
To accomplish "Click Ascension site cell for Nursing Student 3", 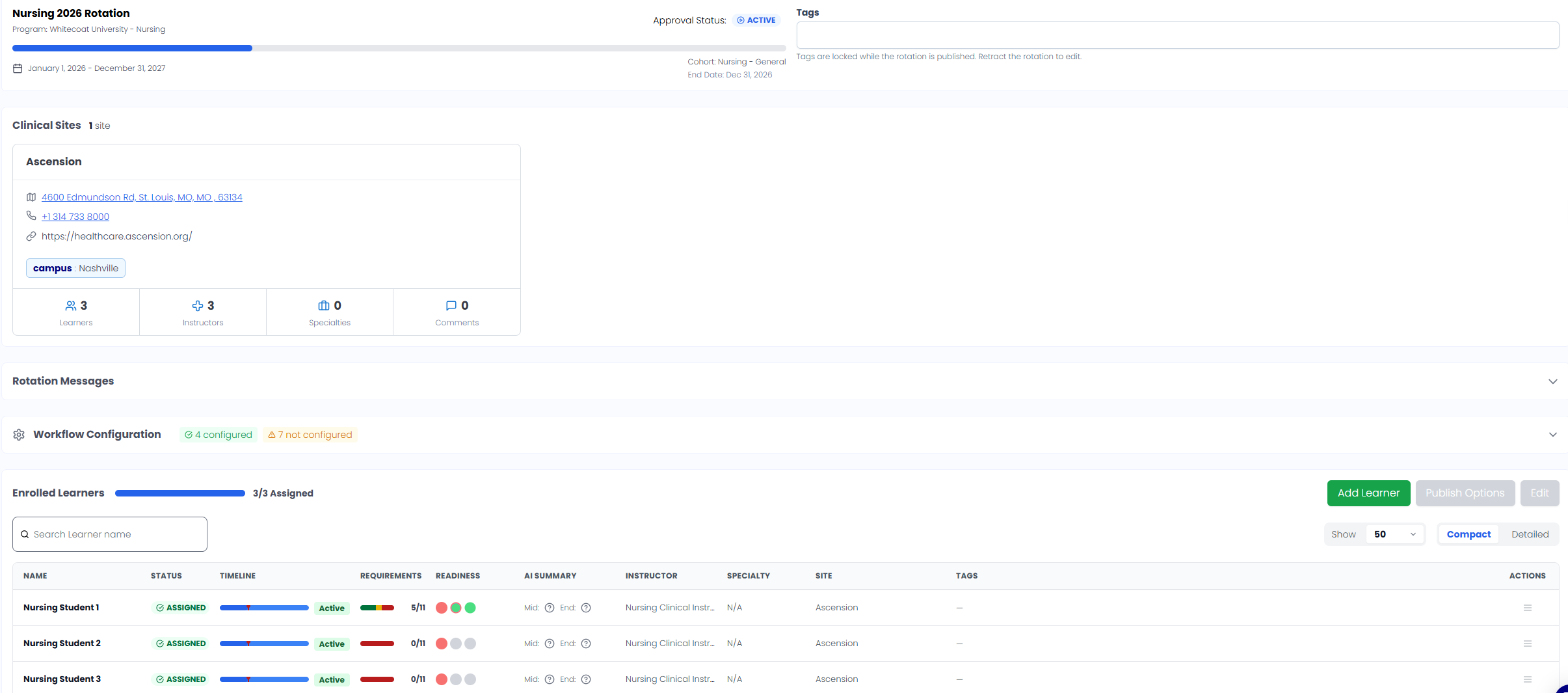I will 837,679.
